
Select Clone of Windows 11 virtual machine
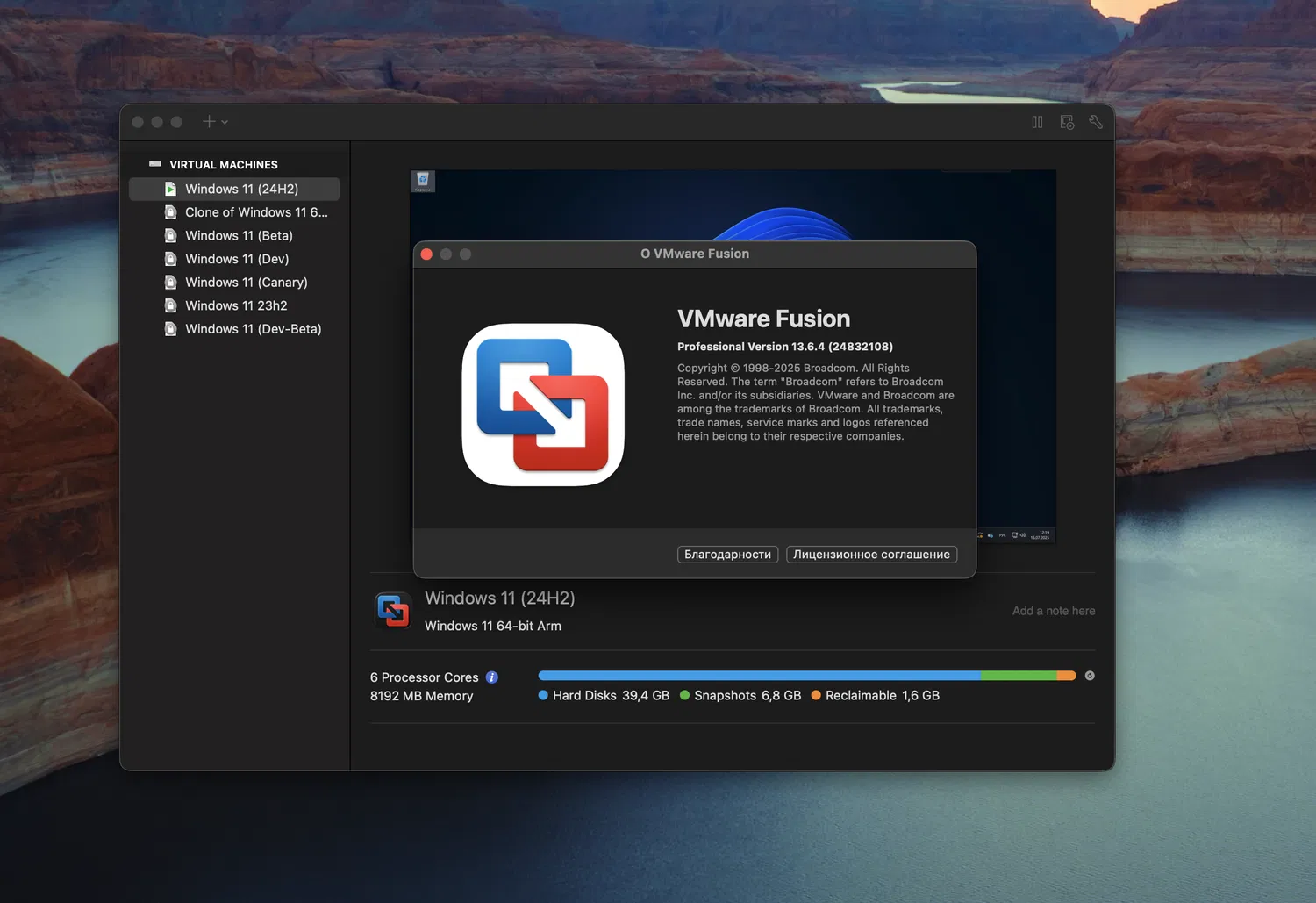[234, 212]
